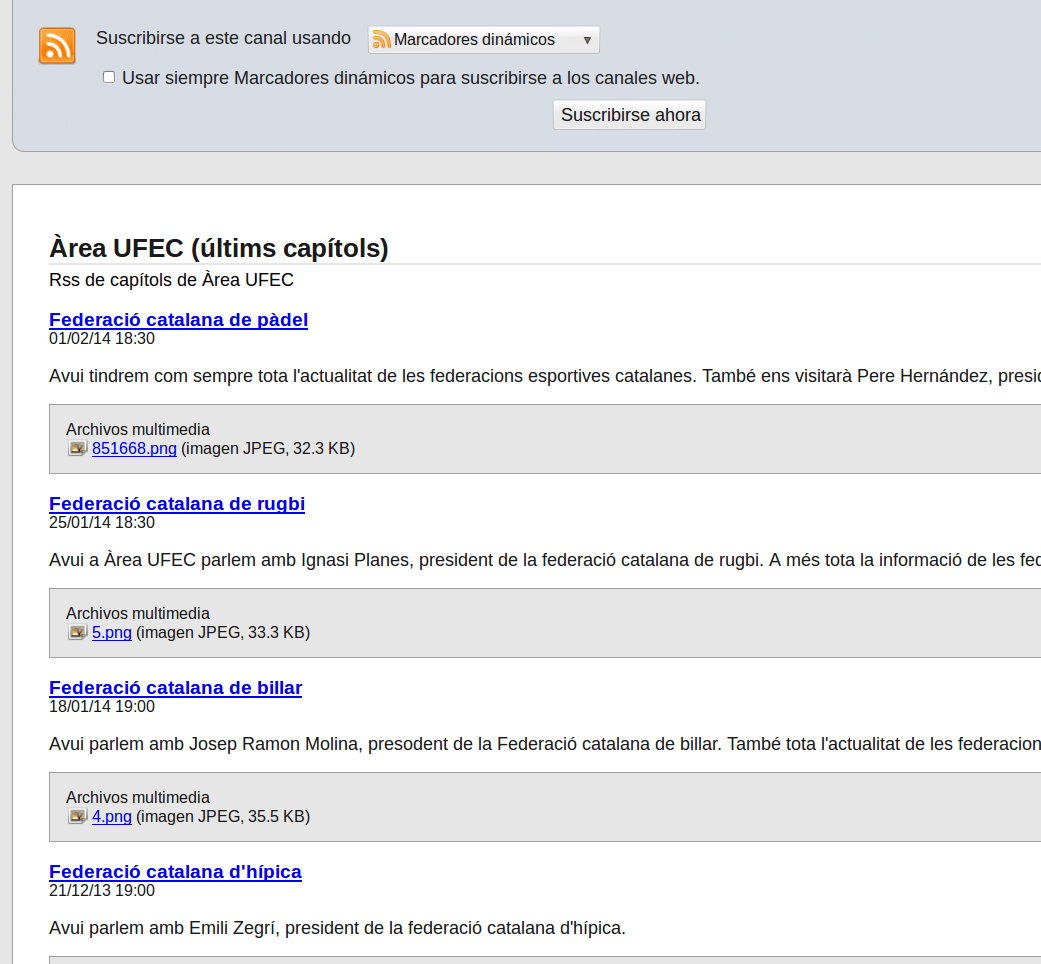Click the date 01/02/14 18:30
Viewport: 1041px width, 964px height.
coord(102,339)
